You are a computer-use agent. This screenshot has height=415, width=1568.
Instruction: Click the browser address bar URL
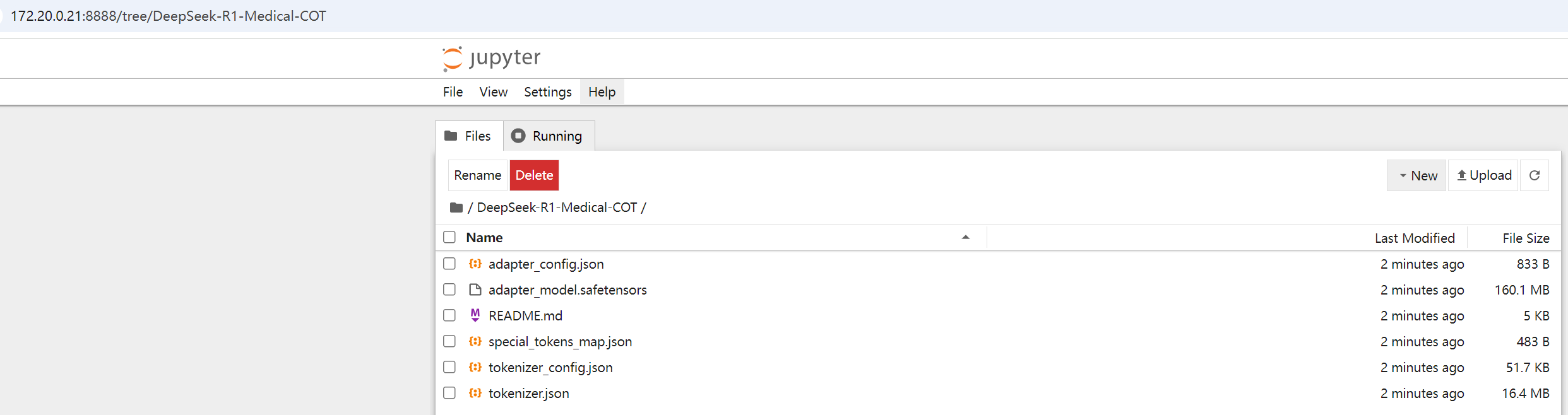[169, 16]
